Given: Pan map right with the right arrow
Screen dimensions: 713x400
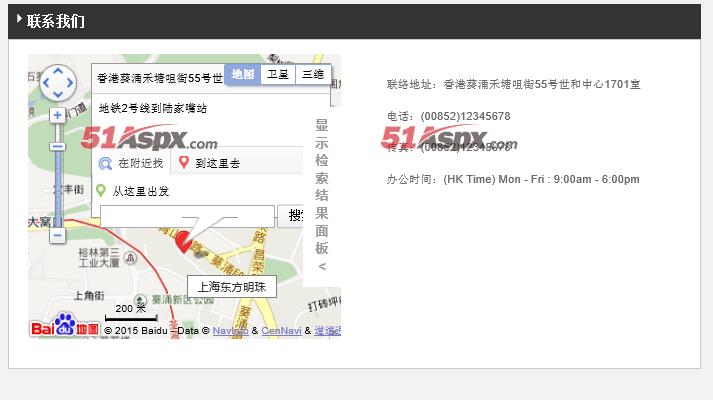Looking at the screenshot, I should [70, 83].
